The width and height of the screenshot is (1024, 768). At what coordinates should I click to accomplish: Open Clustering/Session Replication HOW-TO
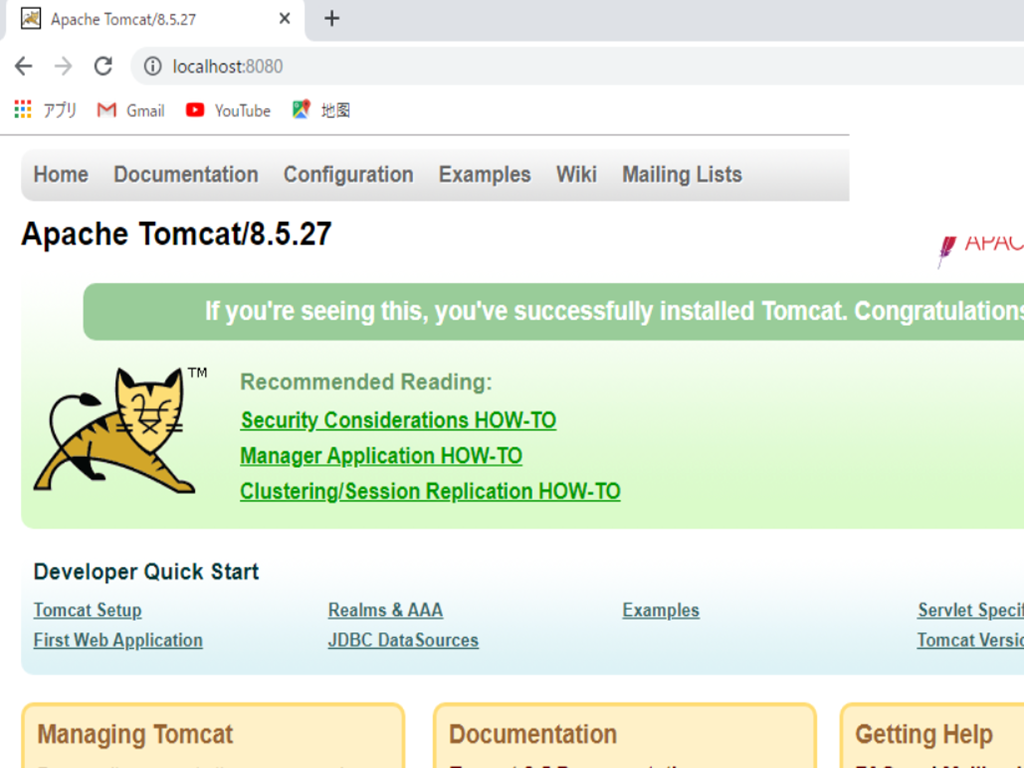(430, 491)
